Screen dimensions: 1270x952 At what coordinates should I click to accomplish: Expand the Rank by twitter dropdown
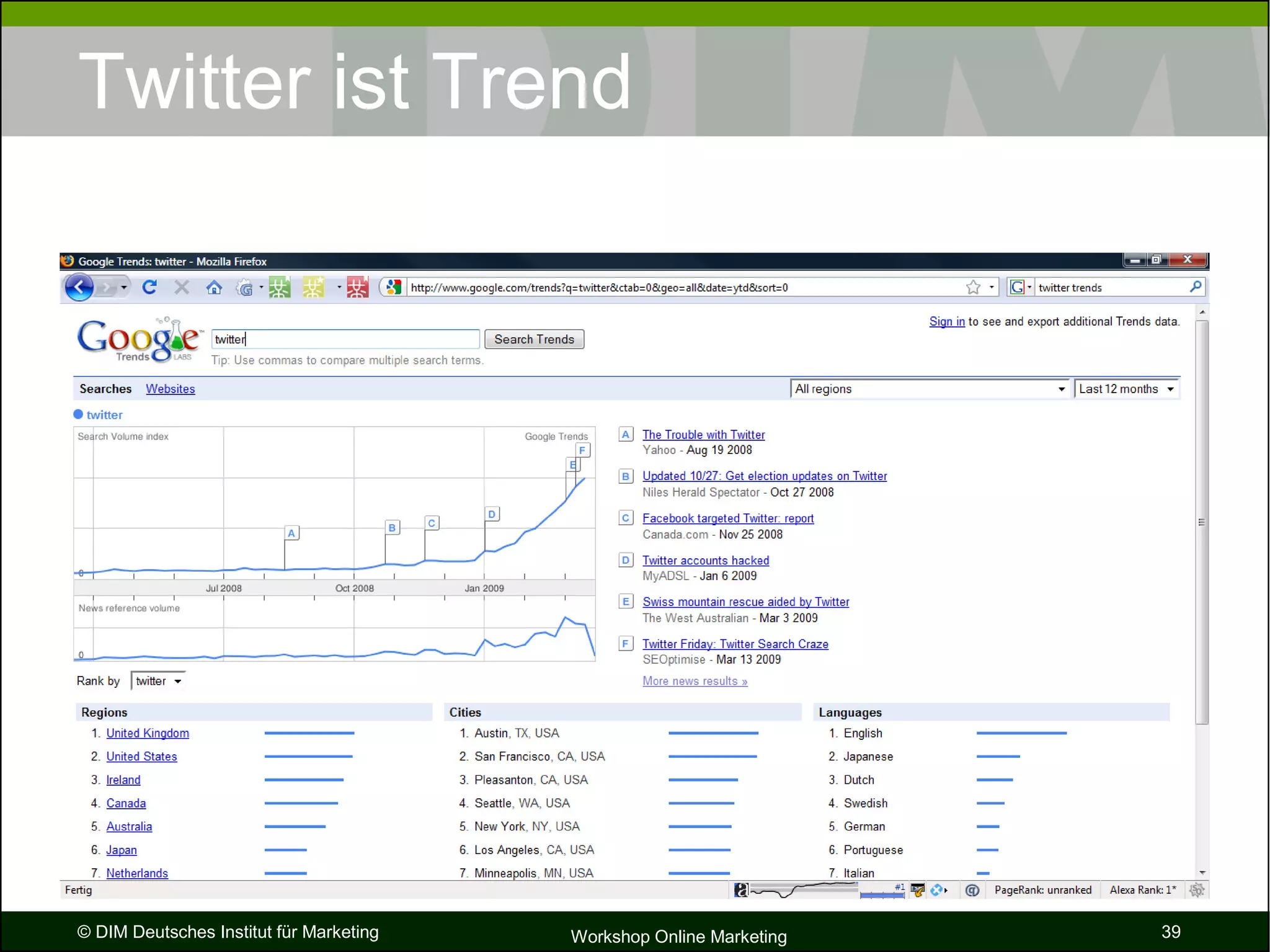tap(158, 681)
